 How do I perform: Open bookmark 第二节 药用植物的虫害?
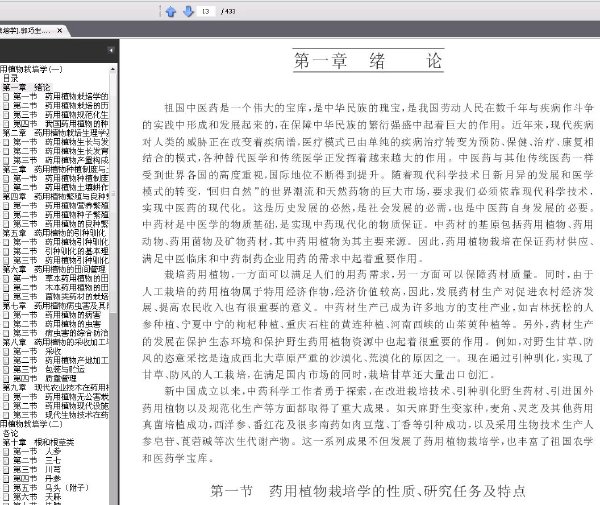[57, 324]
